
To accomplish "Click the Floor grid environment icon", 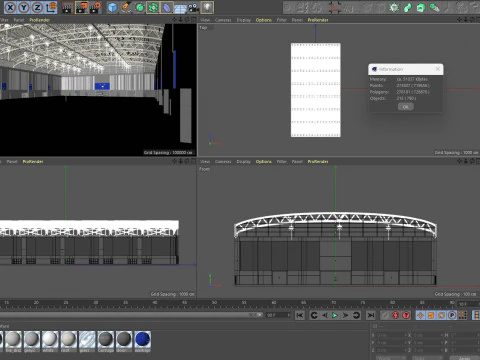I will [x=180, y=7].
